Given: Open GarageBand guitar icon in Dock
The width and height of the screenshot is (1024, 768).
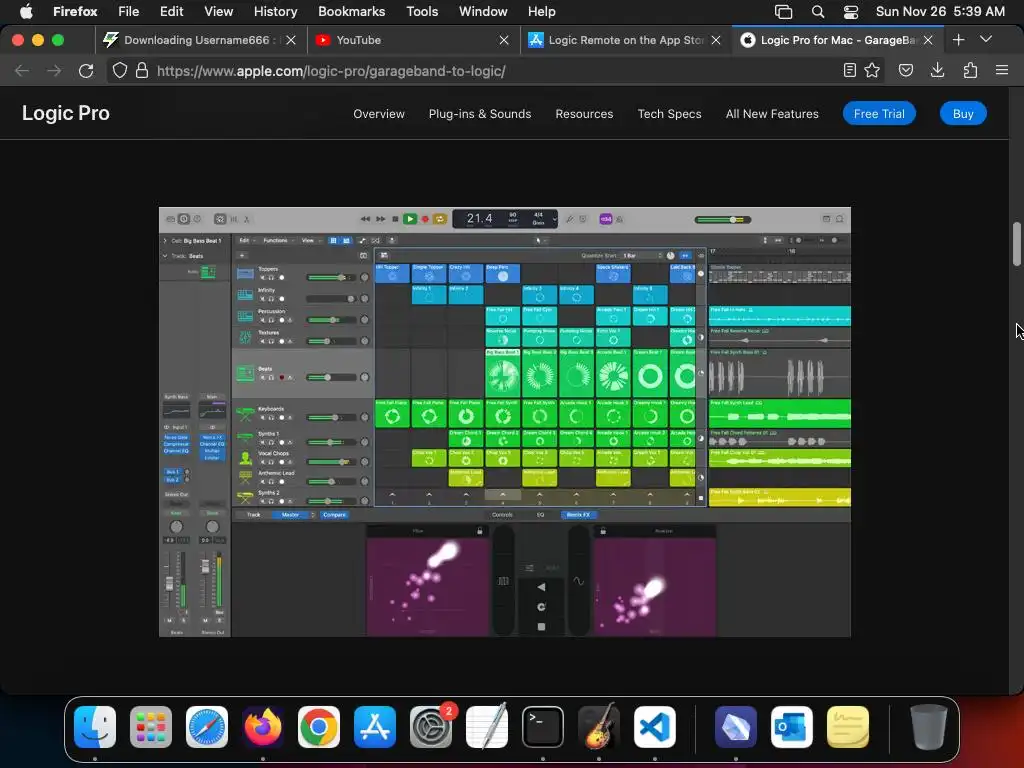Looking at the screenshot, I should 599,727.
